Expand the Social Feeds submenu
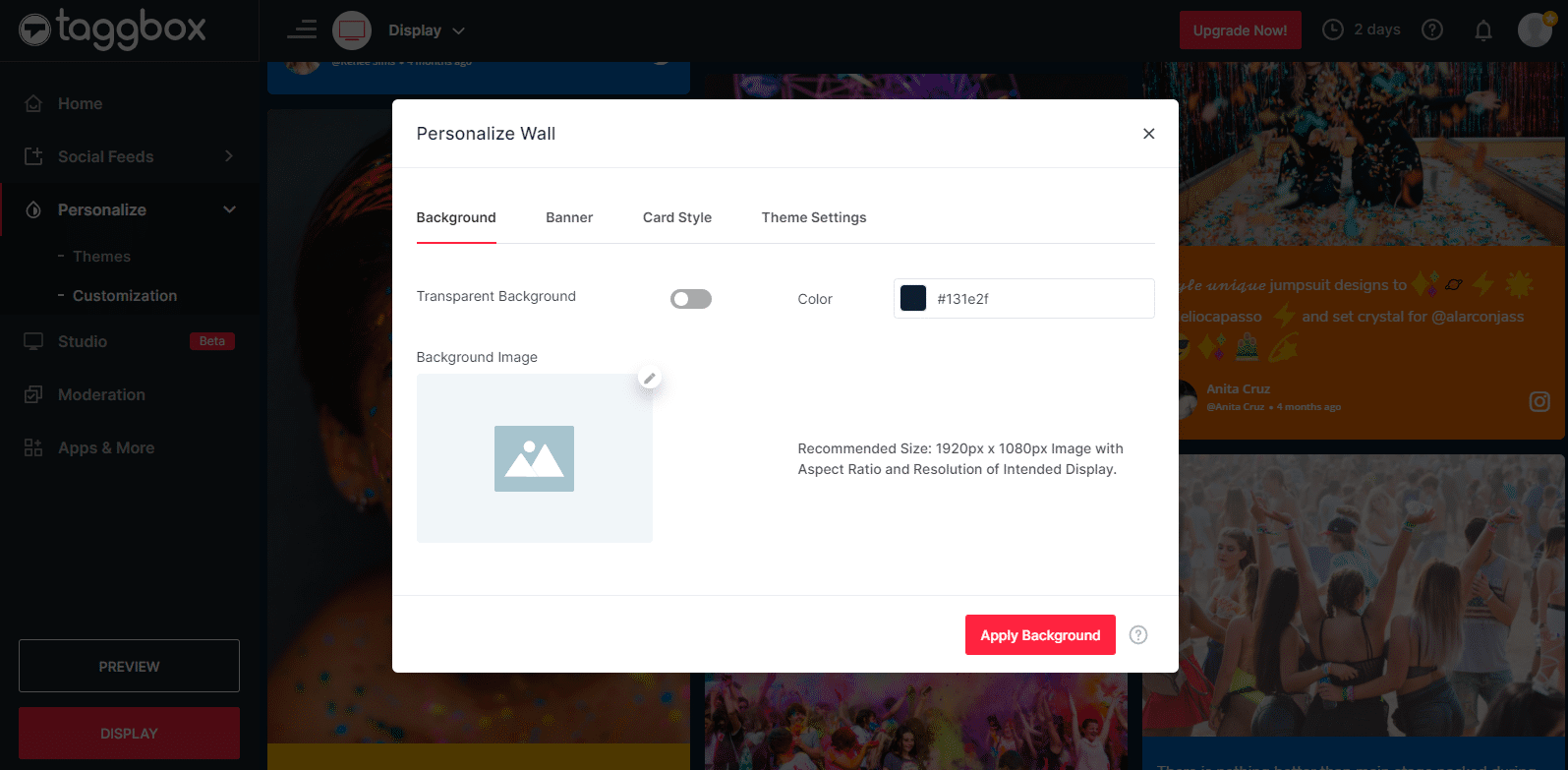The height and width of the screenshot is (770, 1568). tap(229, 156)
